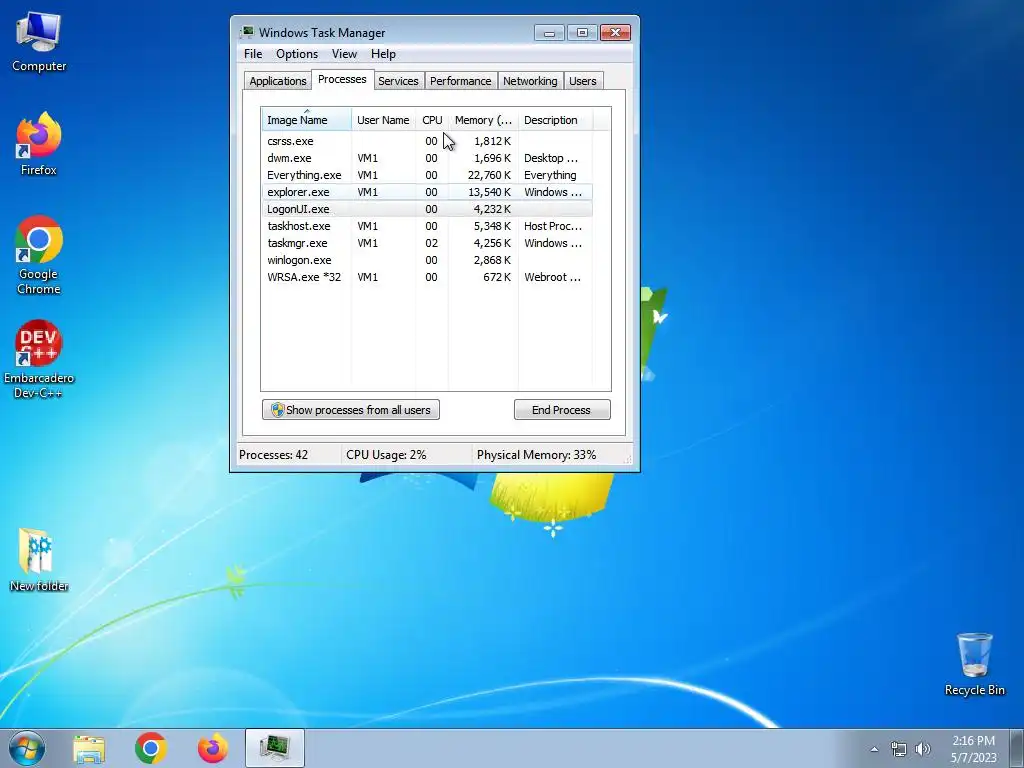
Task: Click the Task Manager taskbar button
Action: tap(275, 748)
